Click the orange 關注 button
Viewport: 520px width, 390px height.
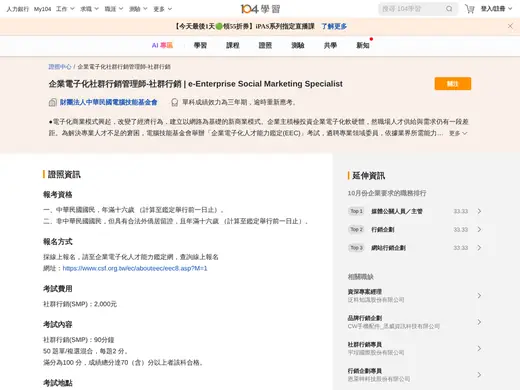tap(453, 84)
